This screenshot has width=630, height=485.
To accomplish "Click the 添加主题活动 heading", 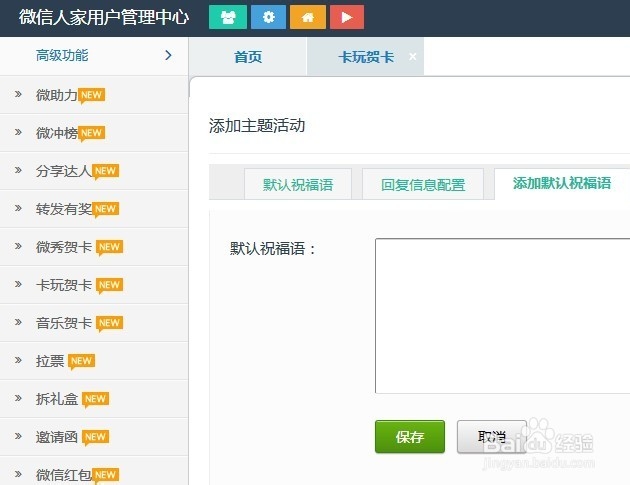I will [257, 126].
